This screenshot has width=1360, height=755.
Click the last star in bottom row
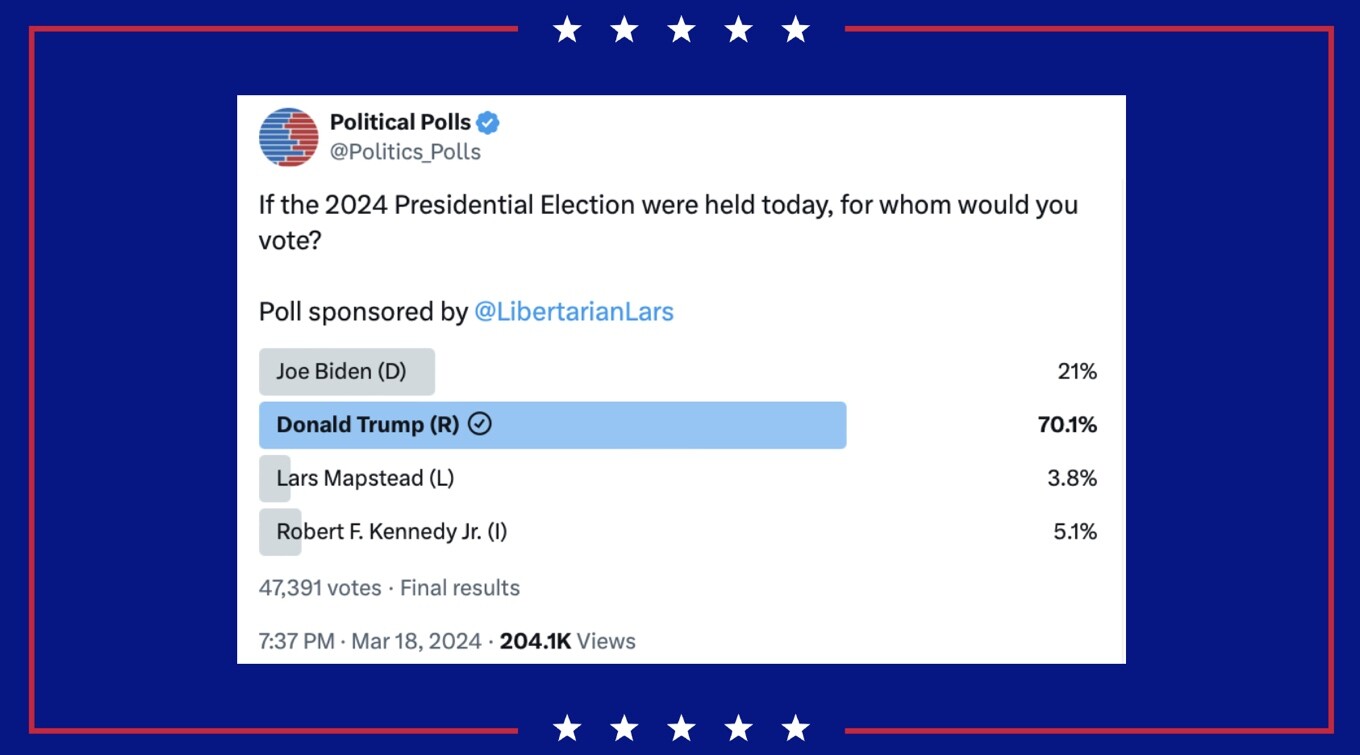click(x=796, y=728)
